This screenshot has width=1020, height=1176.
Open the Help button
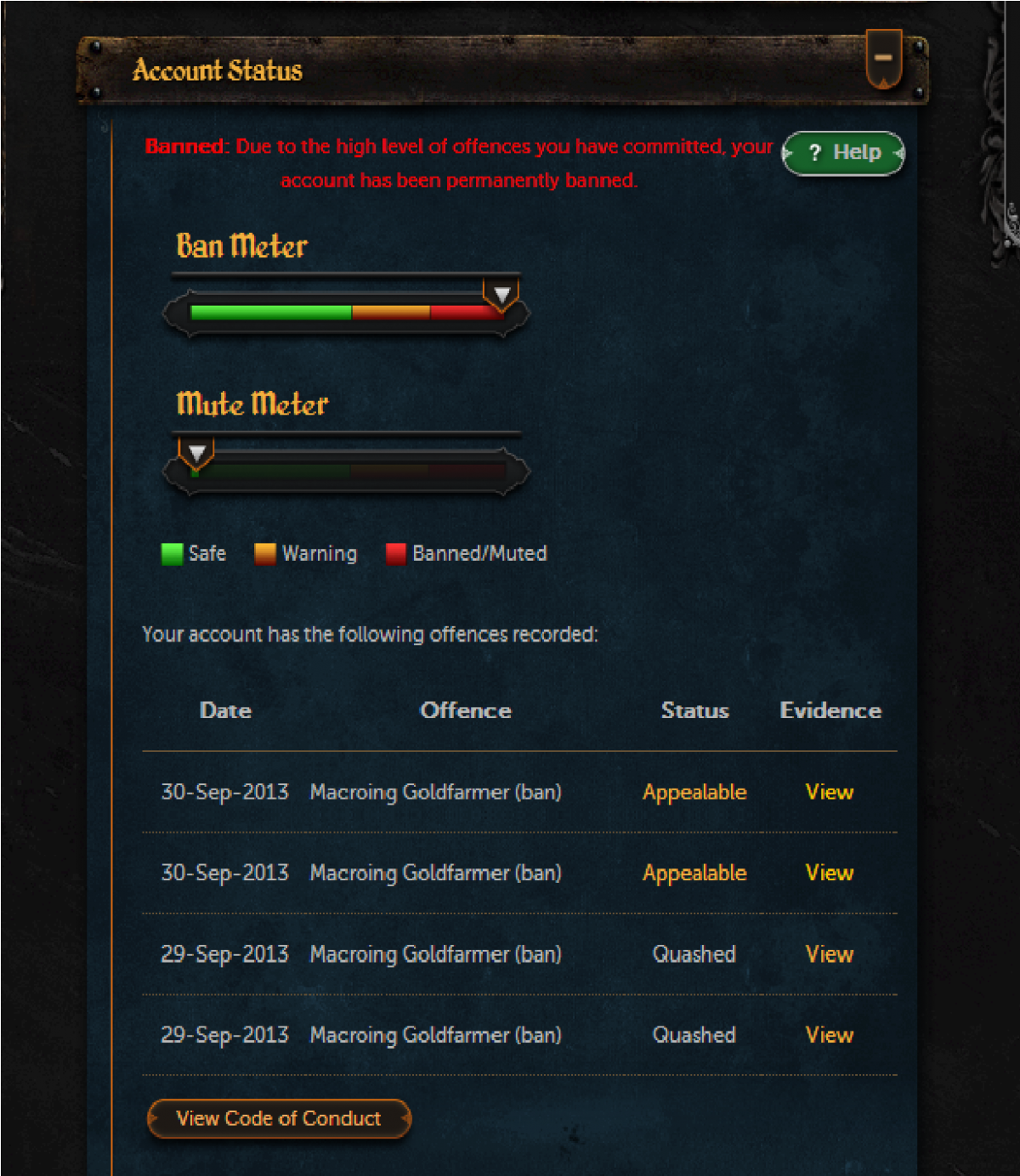[x=843, y=153]
